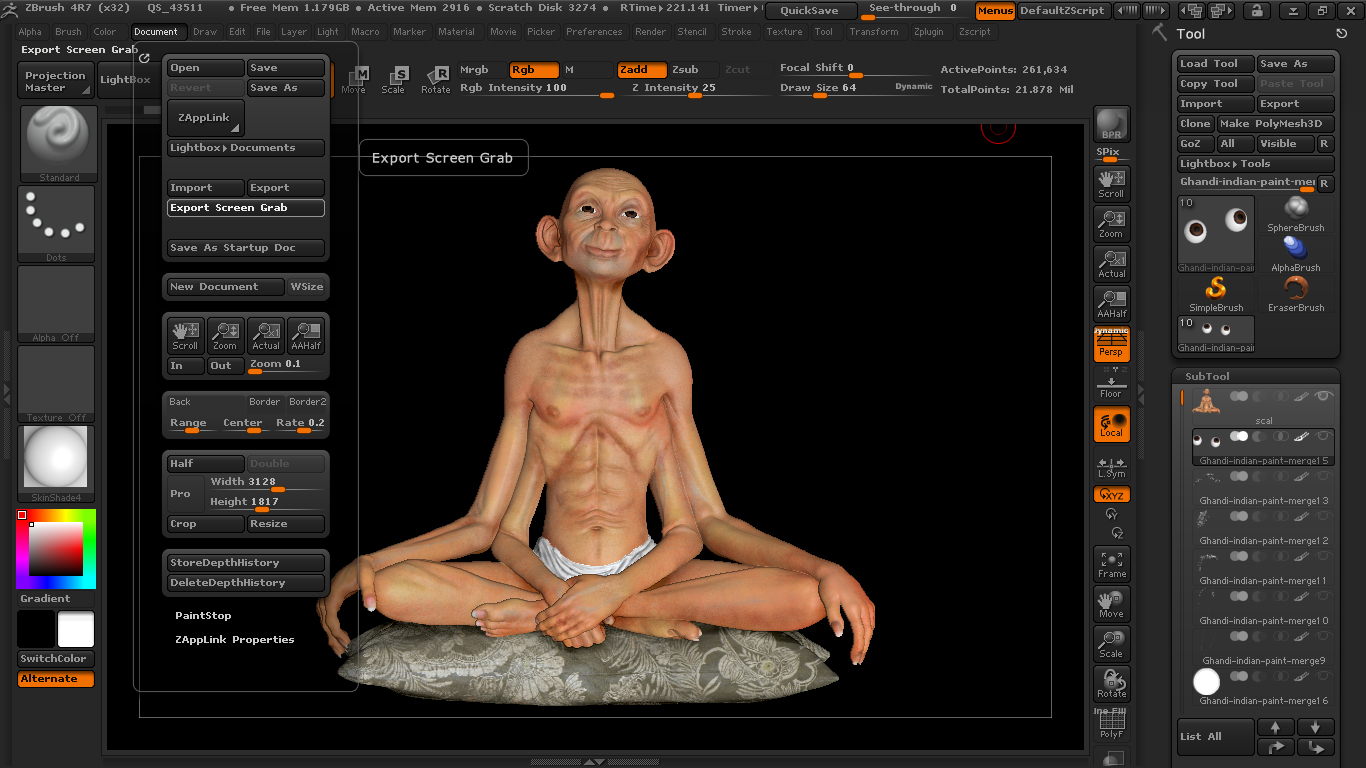The height and width of the screenshot is (768, 1366).
Task: Click the PolyF draw polyframe icon
Action: (1112, 724)
